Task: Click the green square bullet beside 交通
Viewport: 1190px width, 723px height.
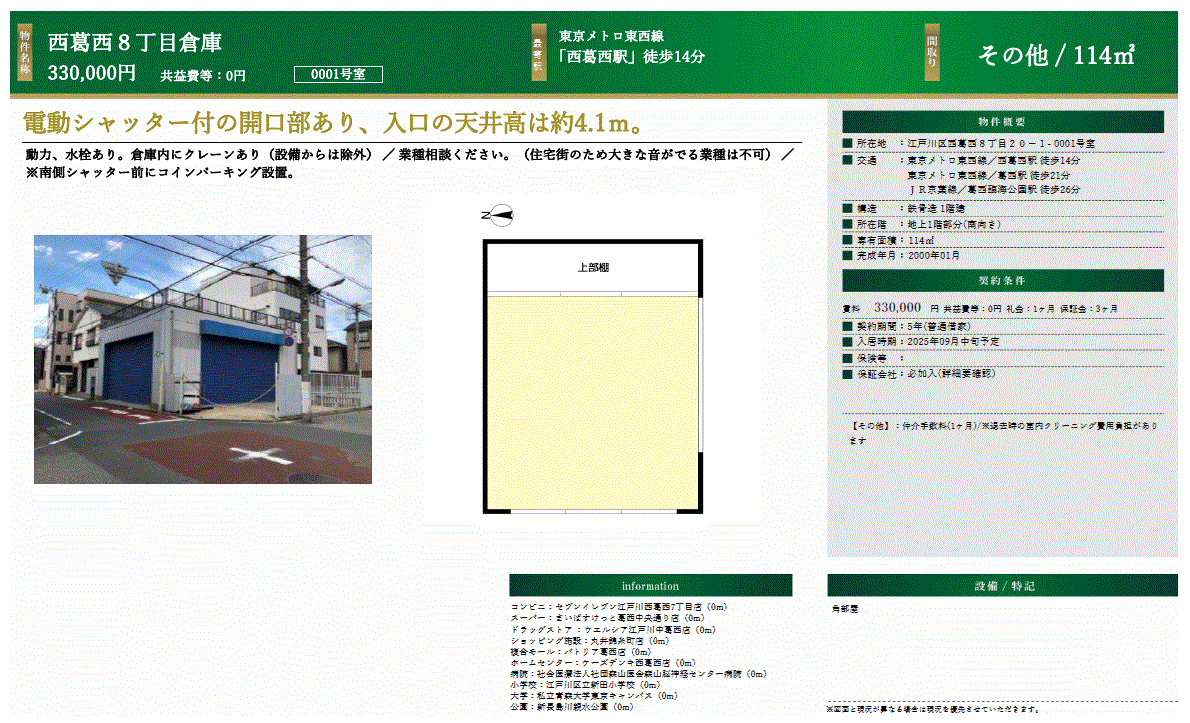Action: [848, 160]
